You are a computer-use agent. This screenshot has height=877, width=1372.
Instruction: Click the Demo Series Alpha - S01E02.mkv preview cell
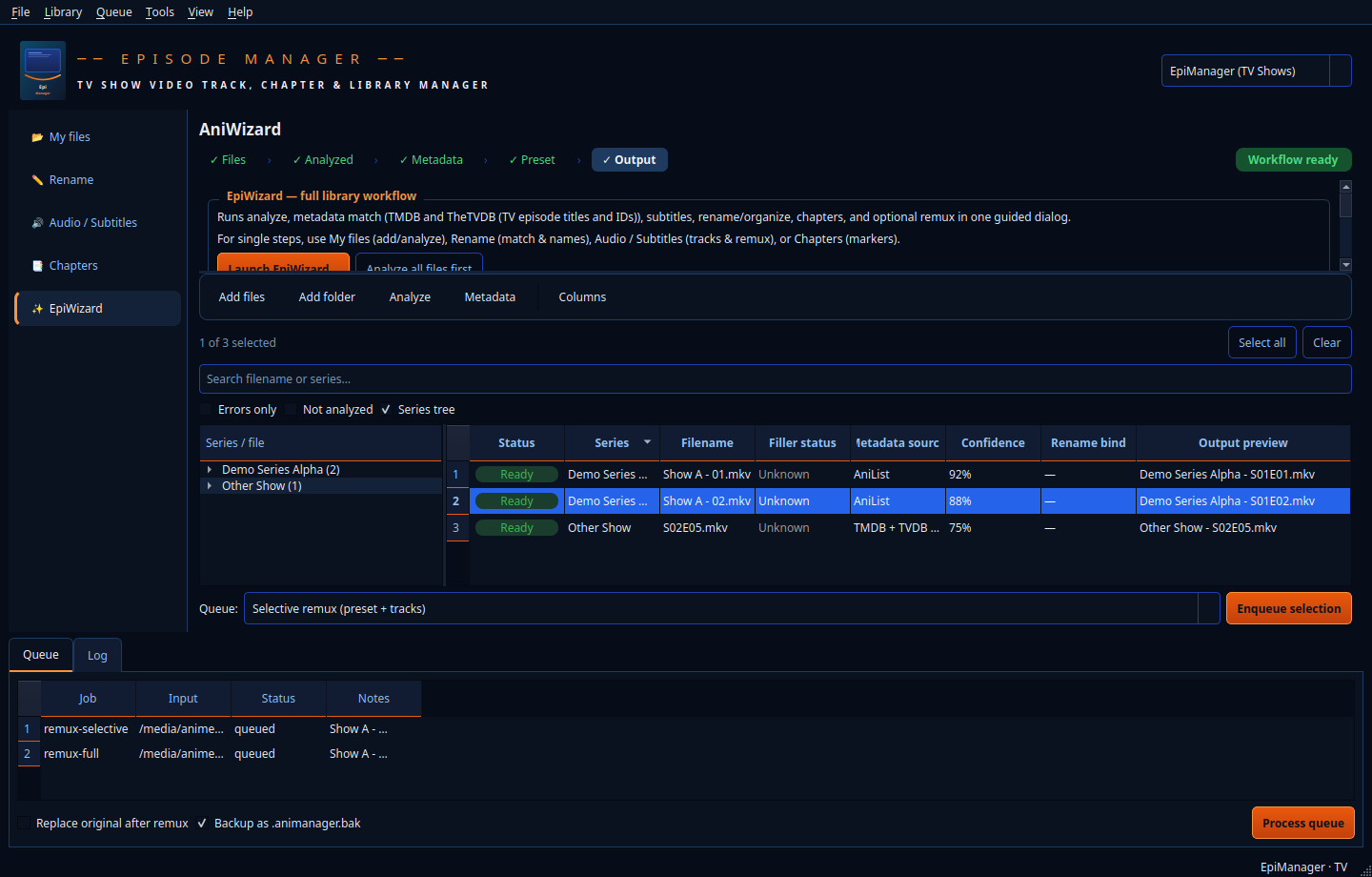pyautogui.click(x=1243, y=501)
